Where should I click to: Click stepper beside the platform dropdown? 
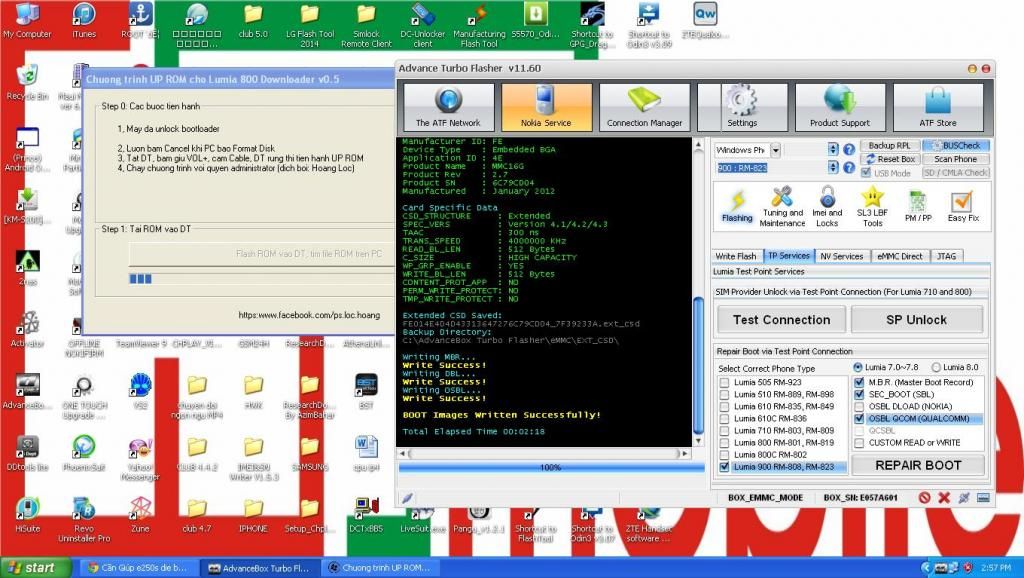833,150
